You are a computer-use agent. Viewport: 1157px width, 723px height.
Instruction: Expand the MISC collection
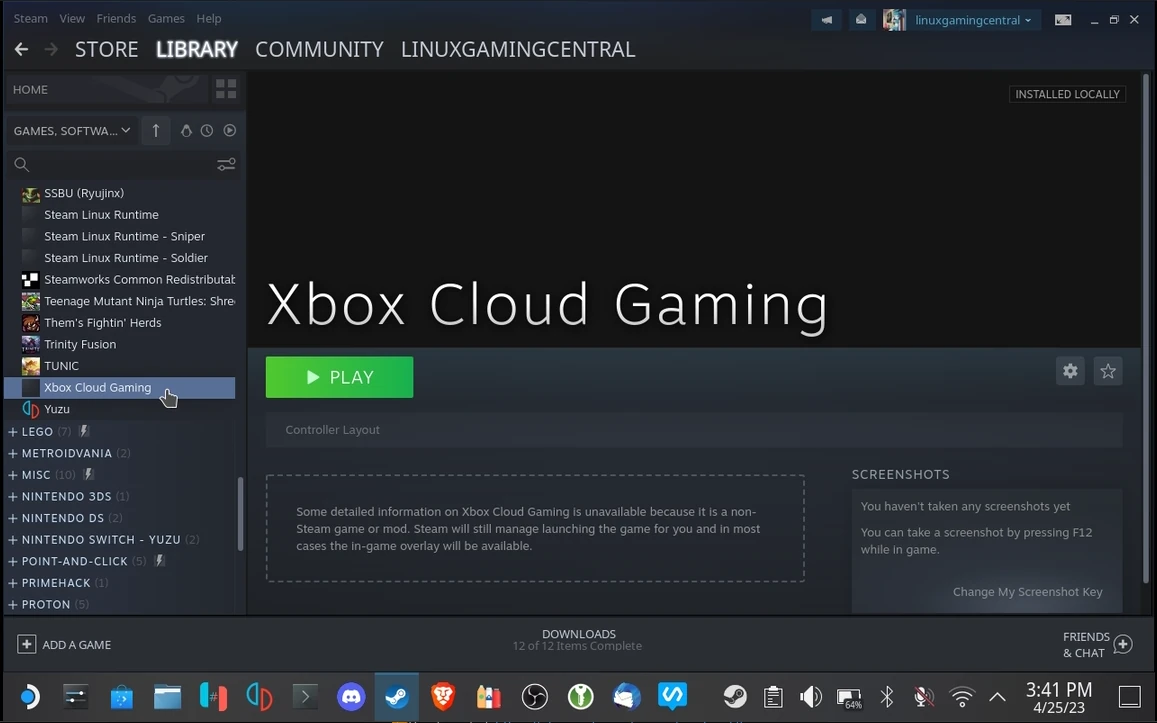pos(13,475)
